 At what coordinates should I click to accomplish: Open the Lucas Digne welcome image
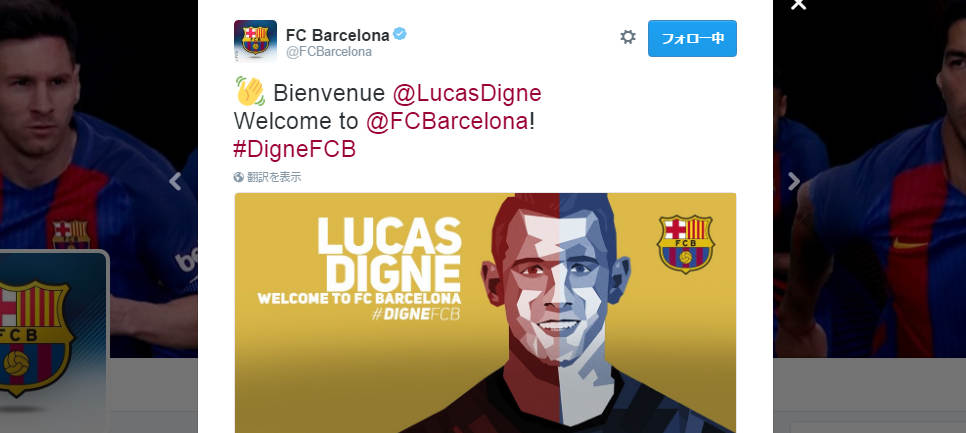tap(485, 313)
